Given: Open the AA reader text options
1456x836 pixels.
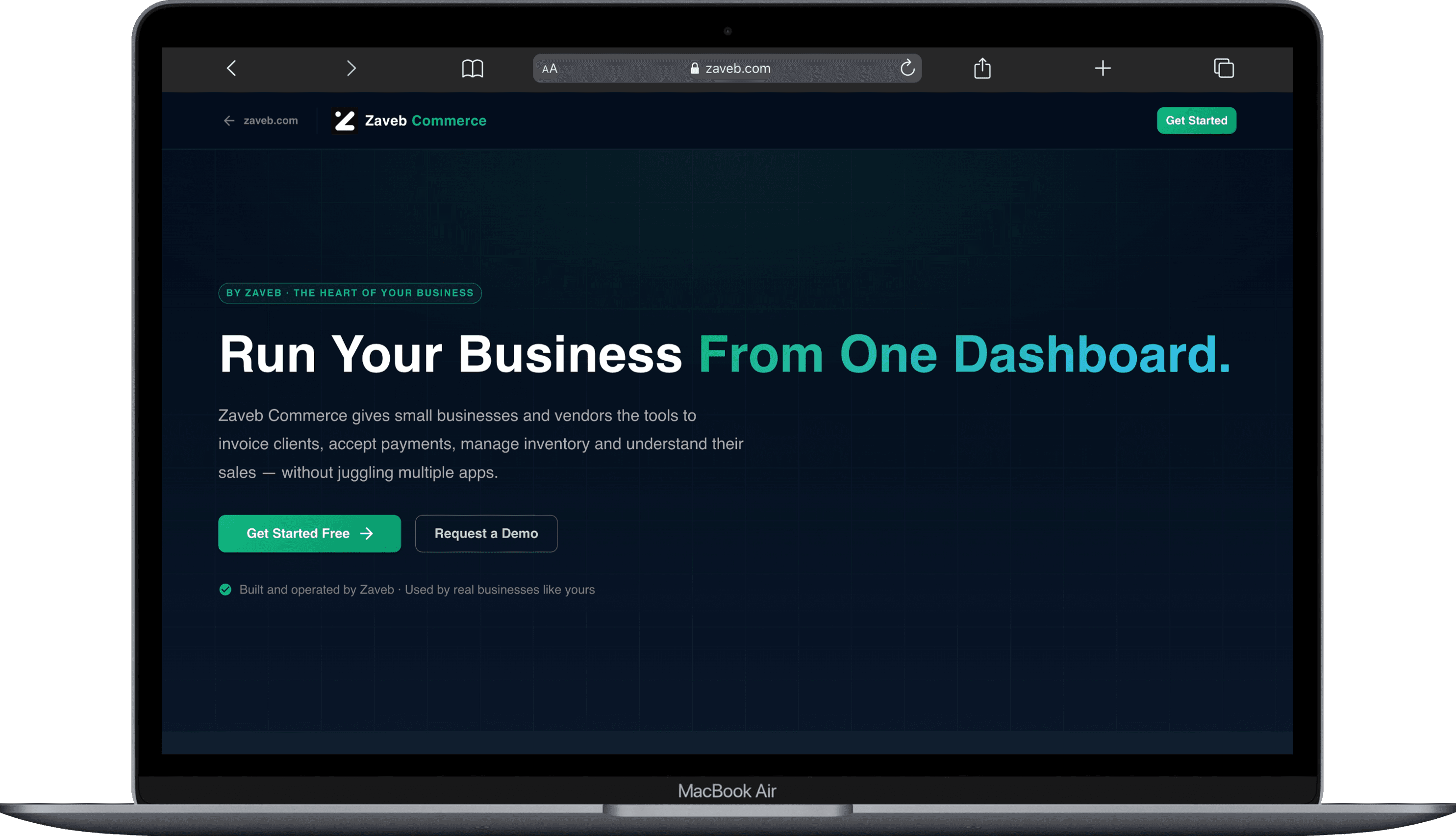Looking at the screenshot, I should click(550, 69).
